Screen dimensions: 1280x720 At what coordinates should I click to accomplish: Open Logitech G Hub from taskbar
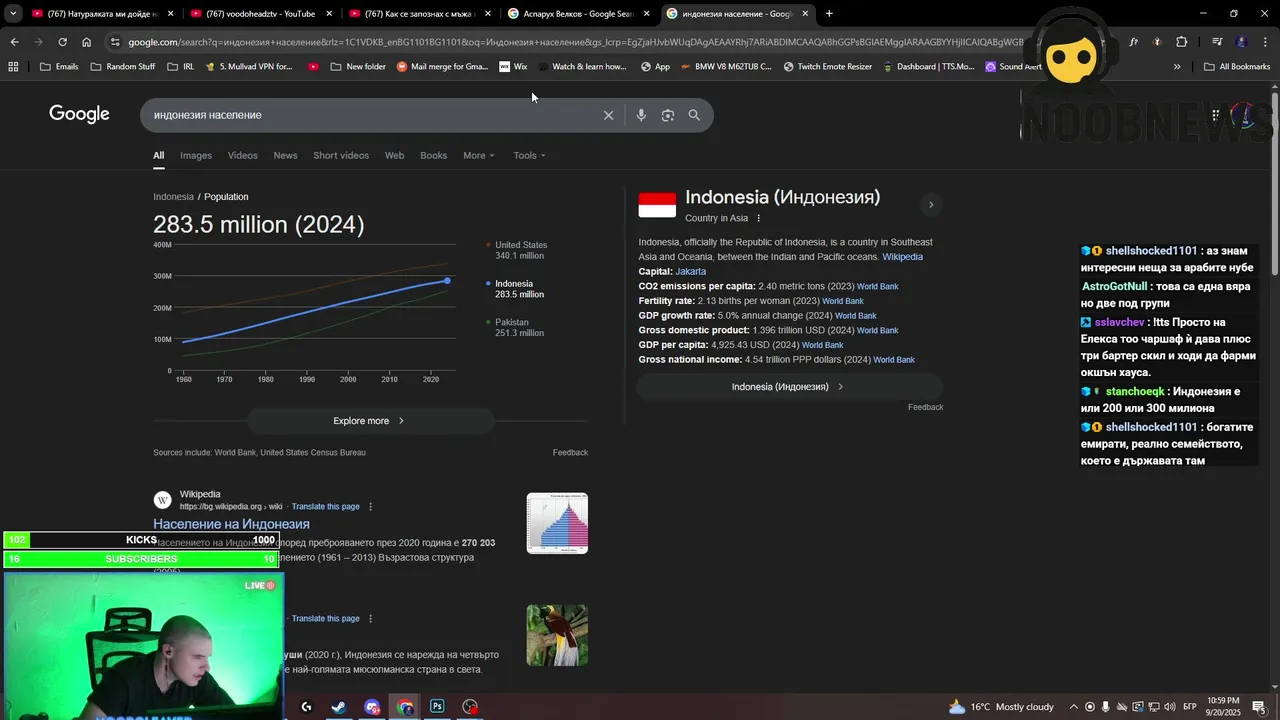point(306,707)
